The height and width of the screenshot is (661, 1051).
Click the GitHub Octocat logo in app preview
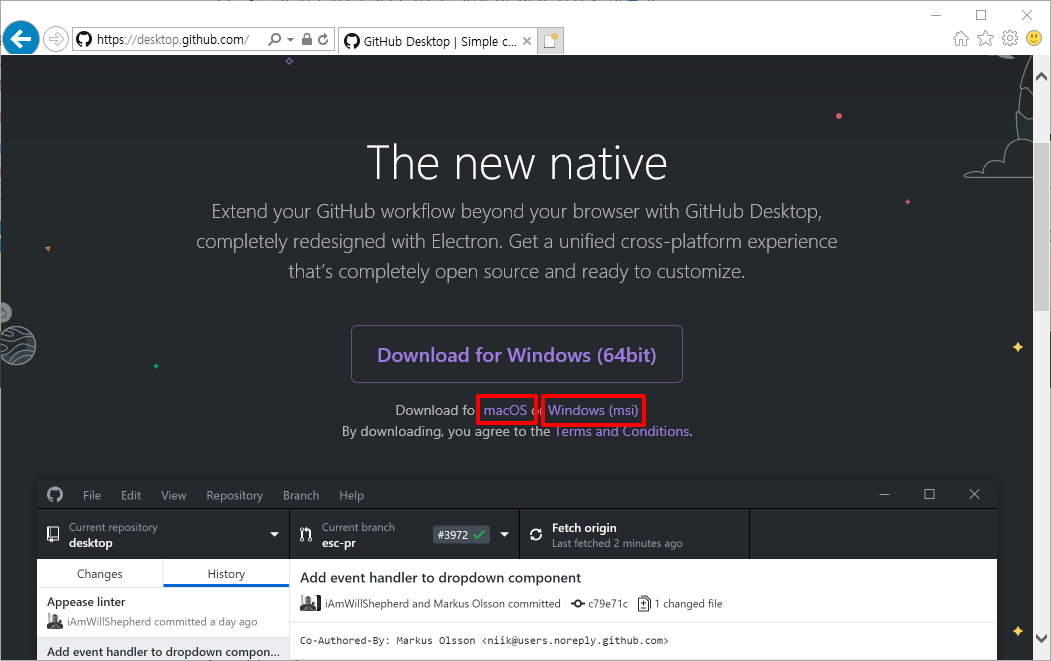coord(55,495)
